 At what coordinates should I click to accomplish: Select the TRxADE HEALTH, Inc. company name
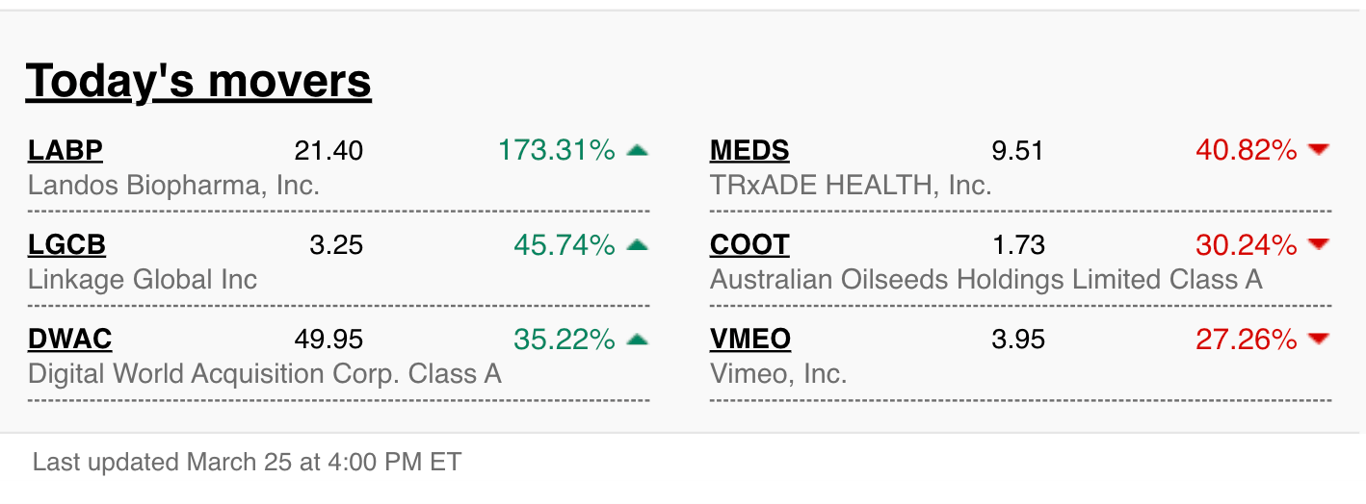click(851, 185)
